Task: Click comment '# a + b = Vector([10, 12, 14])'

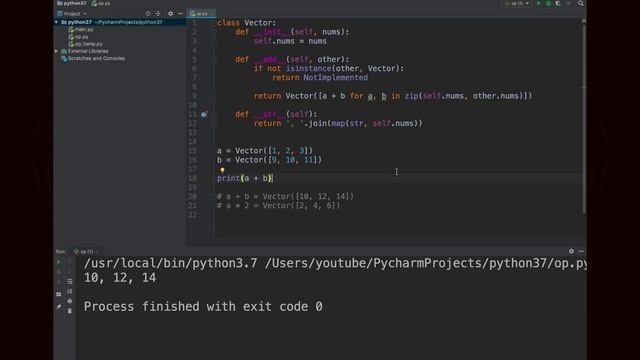Action: point(285,196)
